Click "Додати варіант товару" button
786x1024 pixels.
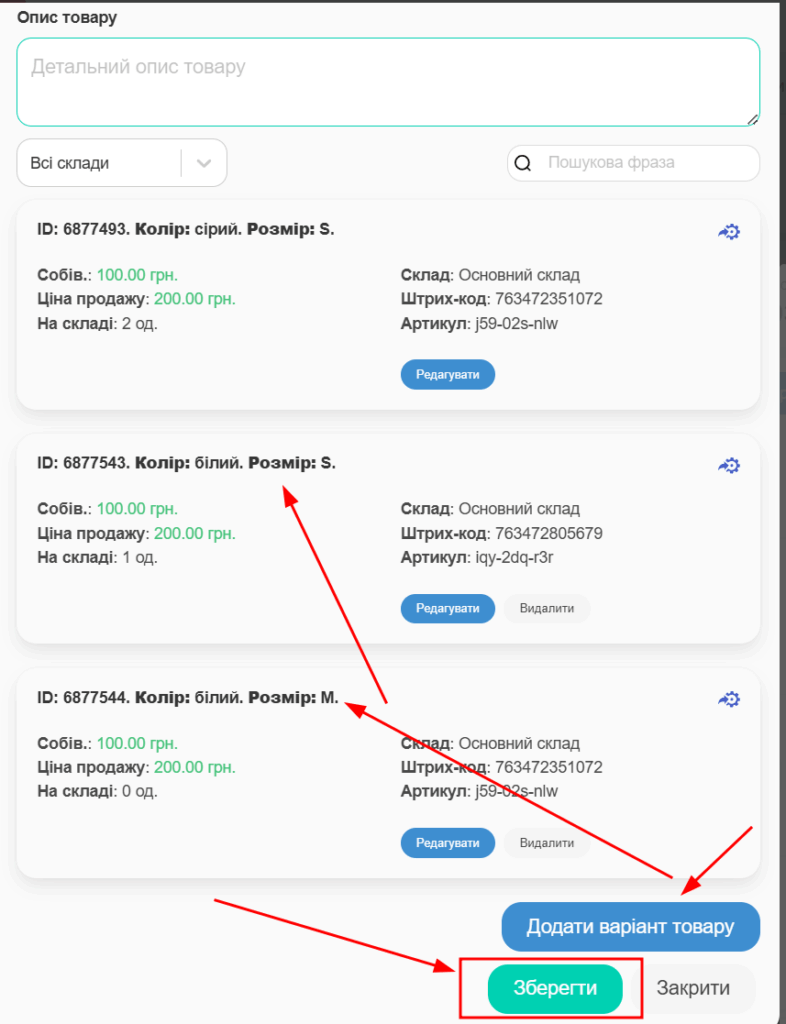pos(630,926)
